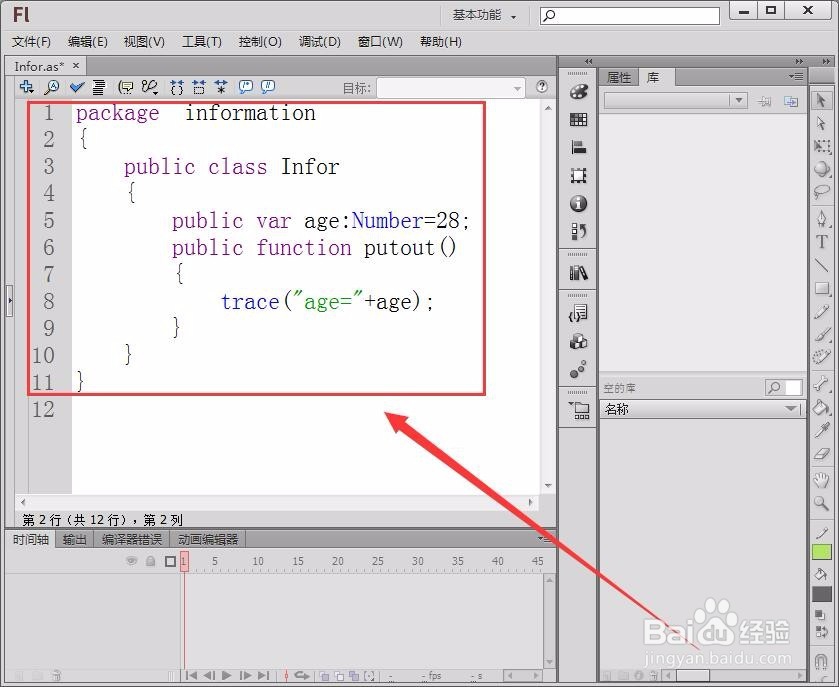Open the Debug options icon
Viewport: 839px width, 687px height.
tap(150, 87)
